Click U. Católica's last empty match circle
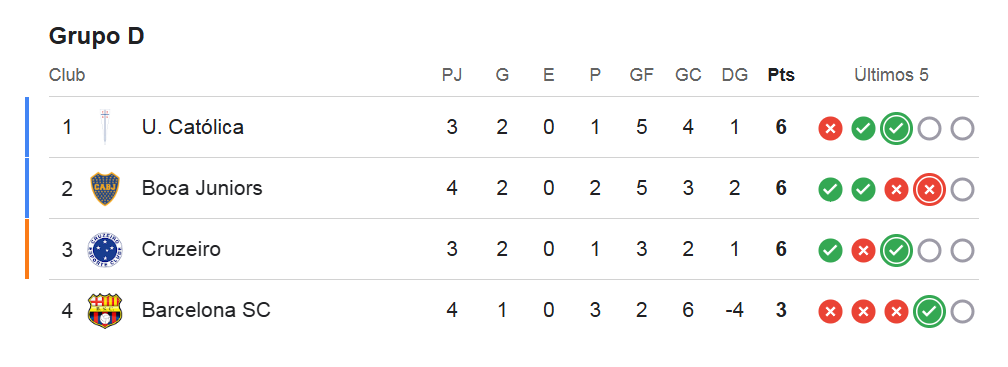This screenshot has width=1008, height=367. click(x=962, y=129)
